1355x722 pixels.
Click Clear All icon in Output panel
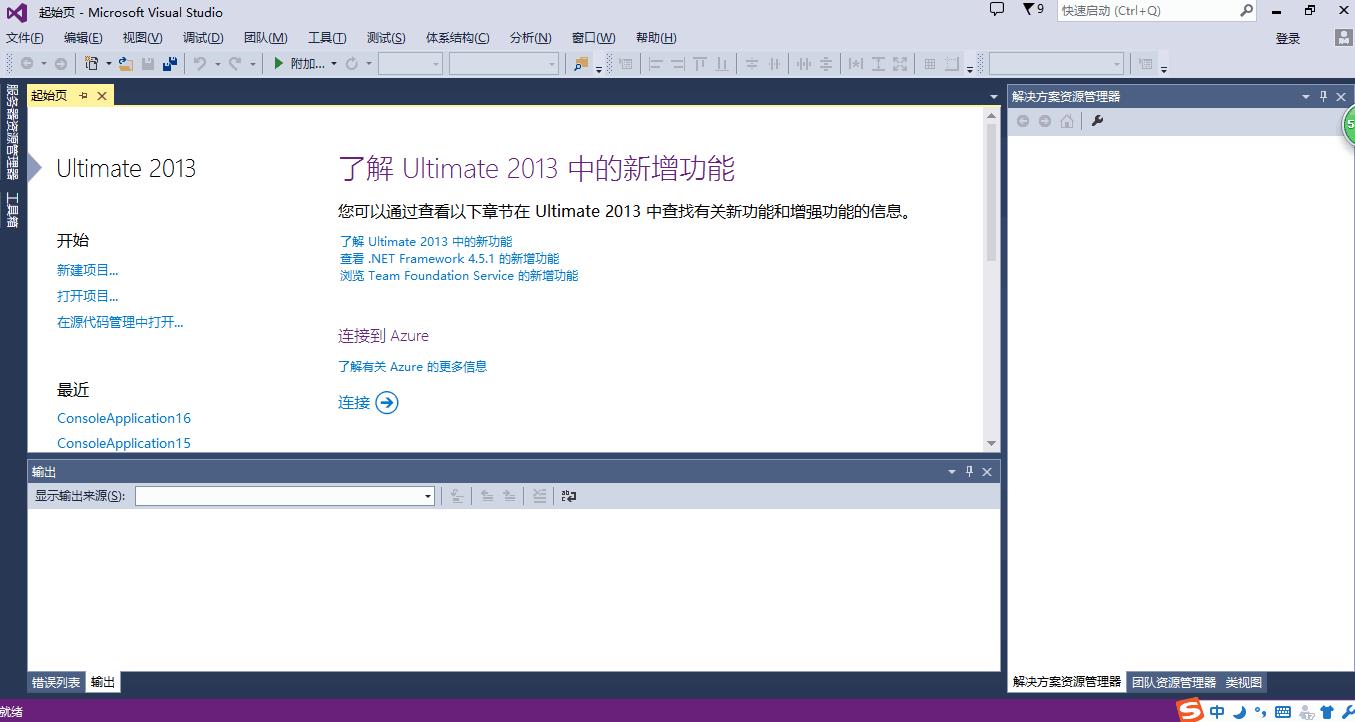(539, 495)
